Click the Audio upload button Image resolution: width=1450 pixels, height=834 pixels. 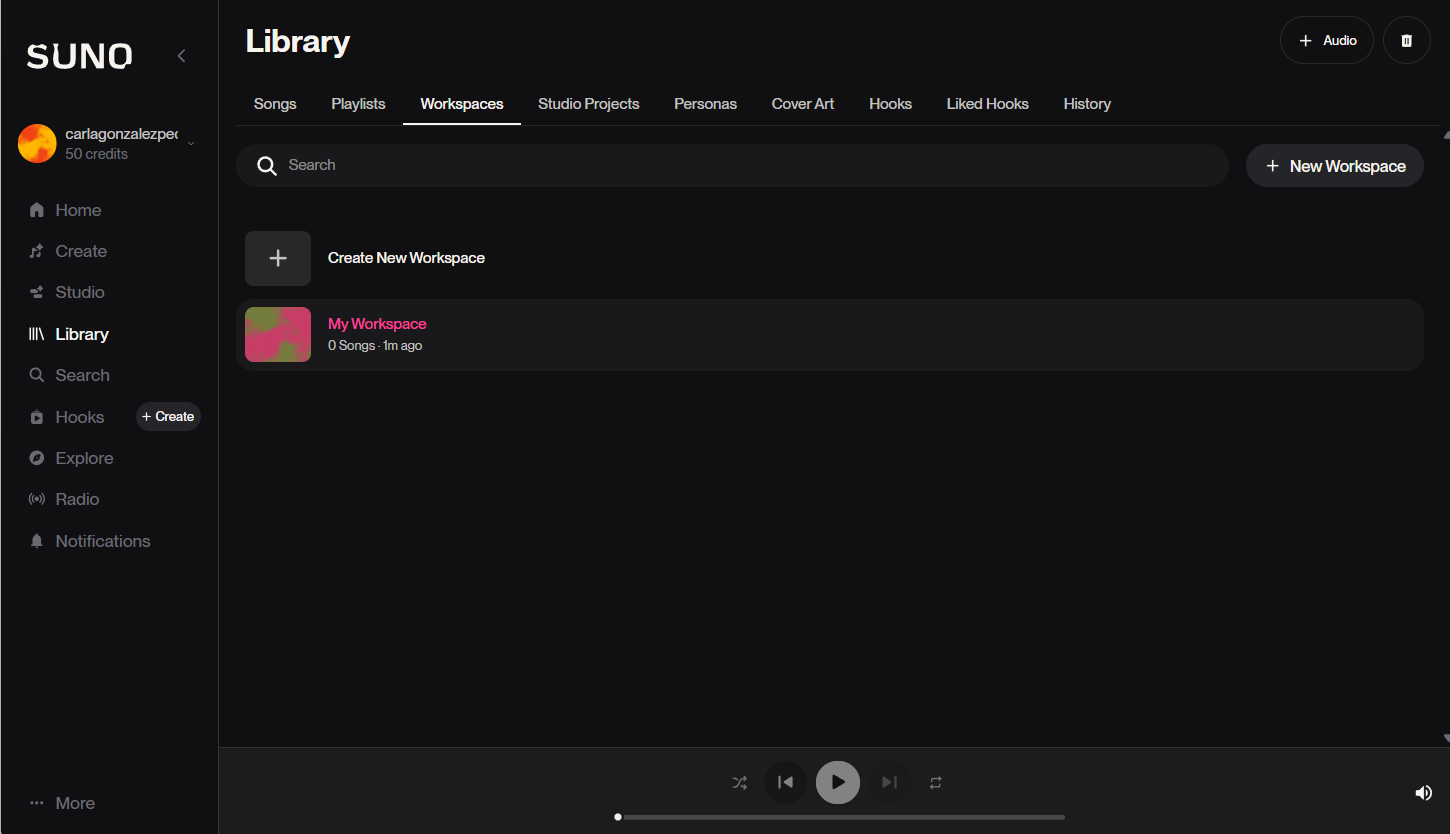click(x=1326, y=41)
